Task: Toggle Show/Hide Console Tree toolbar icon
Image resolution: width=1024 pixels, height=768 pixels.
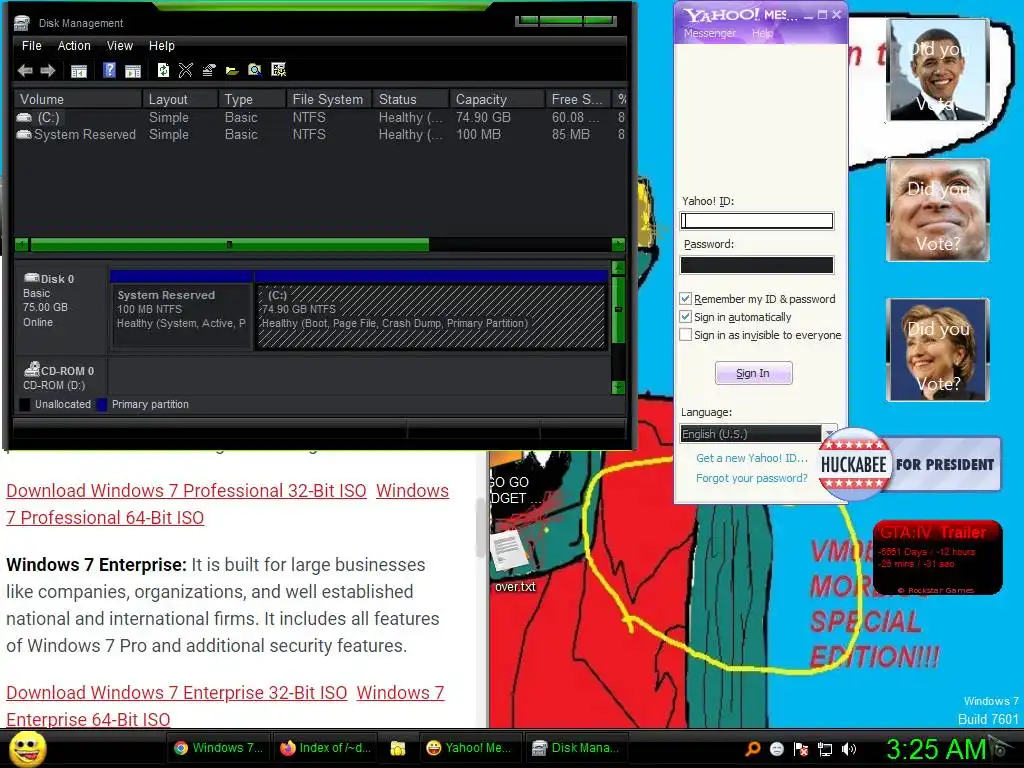Action: pos(78,71)
